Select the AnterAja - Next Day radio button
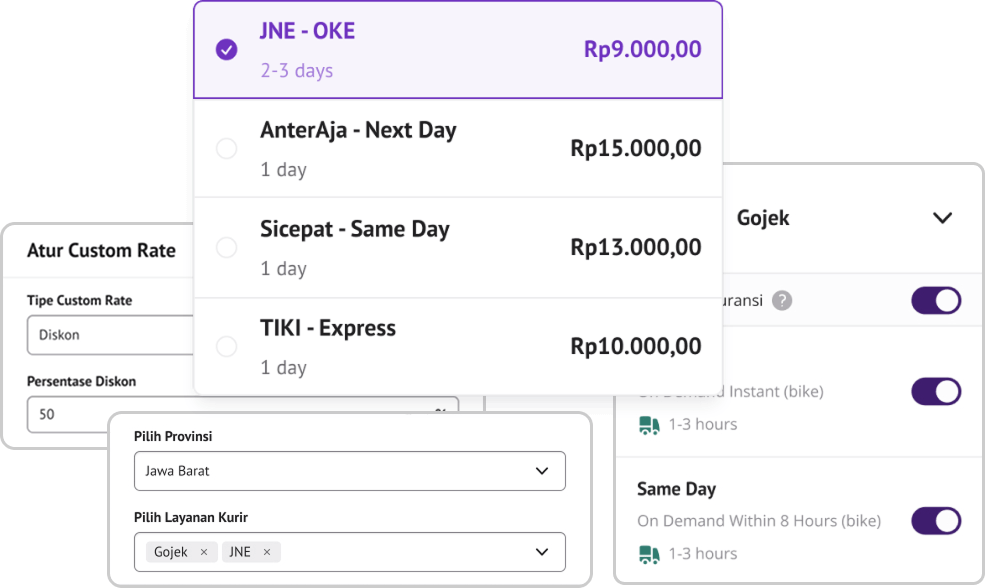 (227, 149)
